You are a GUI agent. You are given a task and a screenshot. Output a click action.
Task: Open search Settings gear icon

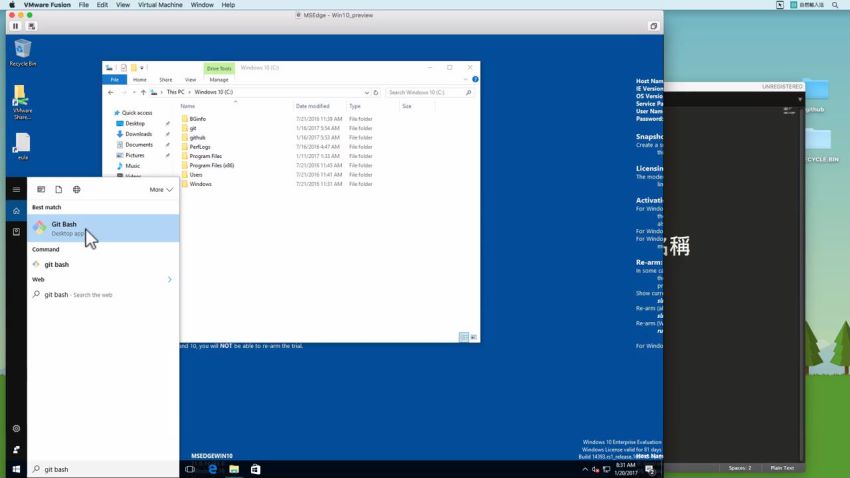16,429
